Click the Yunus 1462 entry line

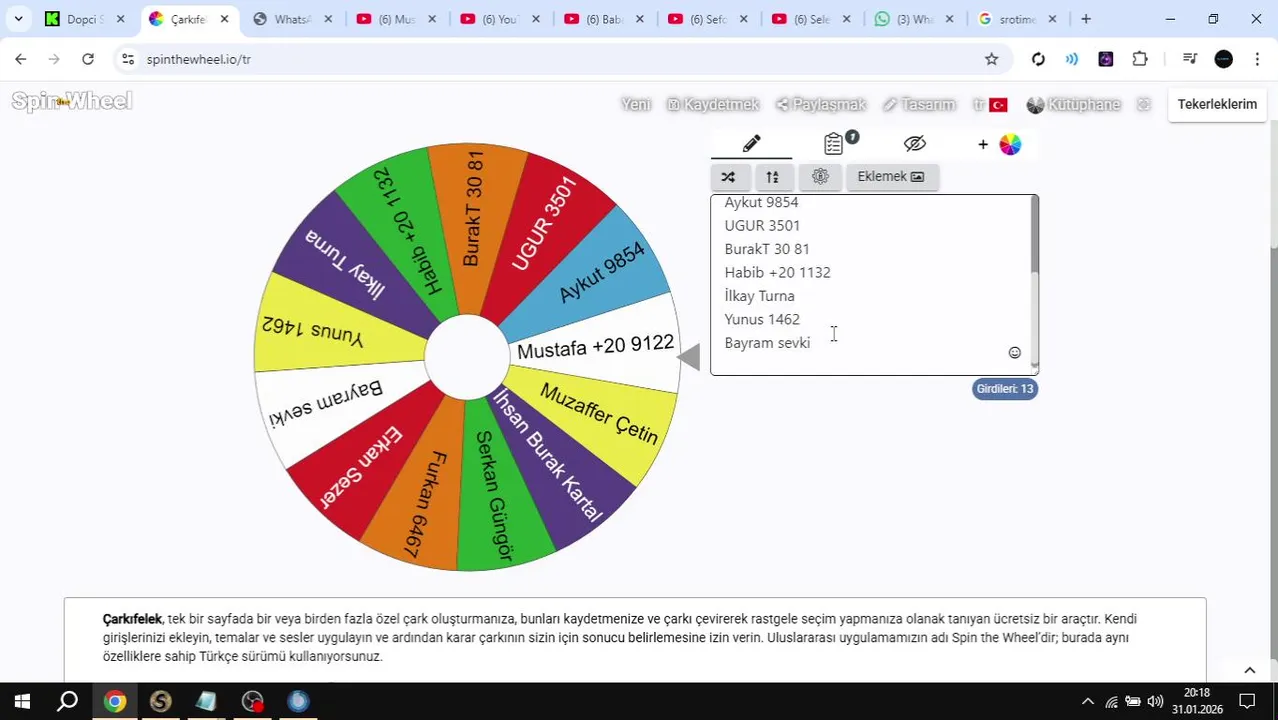pyautogui.click(x=762, y=320)
